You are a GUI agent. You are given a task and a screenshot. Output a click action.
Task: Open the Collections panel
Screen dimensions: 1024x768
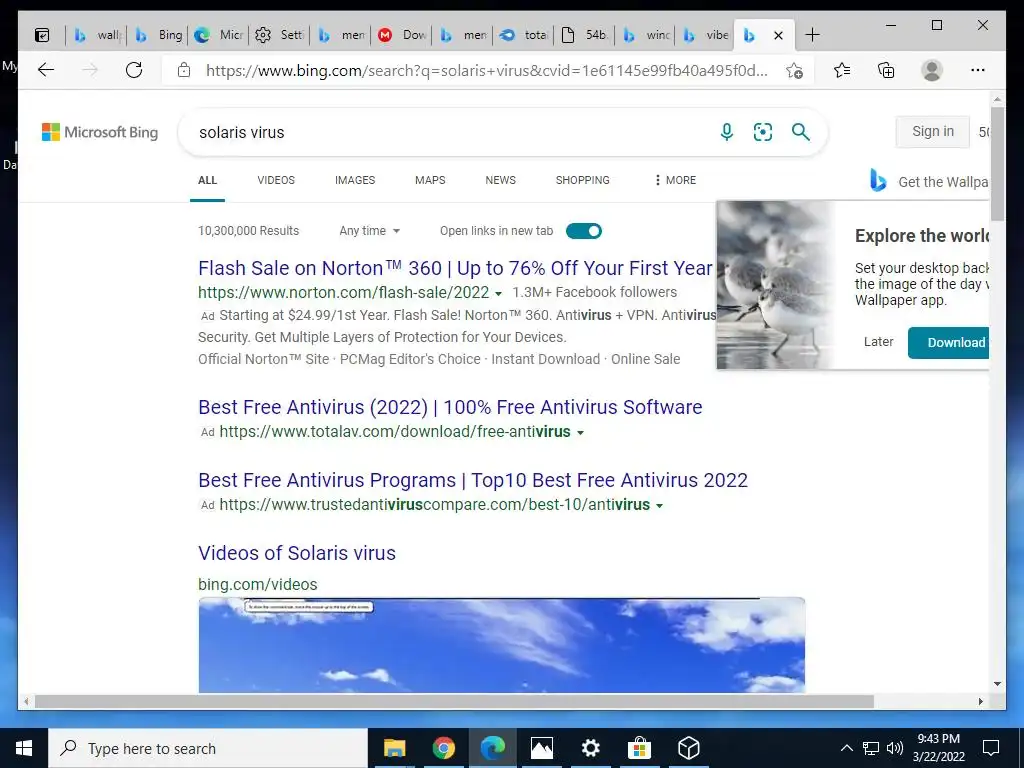point(886,70)
